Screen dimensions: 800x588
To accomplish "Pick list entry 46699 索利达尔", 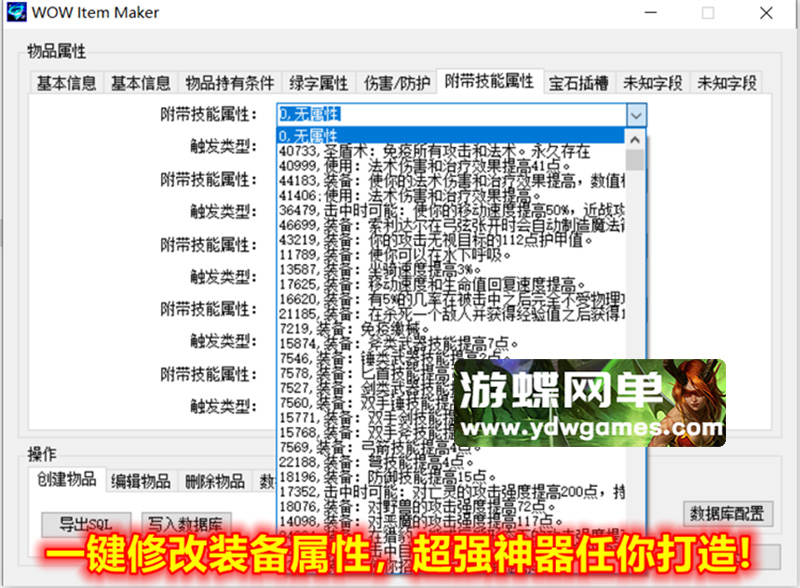I will click(x=451, y=225).
